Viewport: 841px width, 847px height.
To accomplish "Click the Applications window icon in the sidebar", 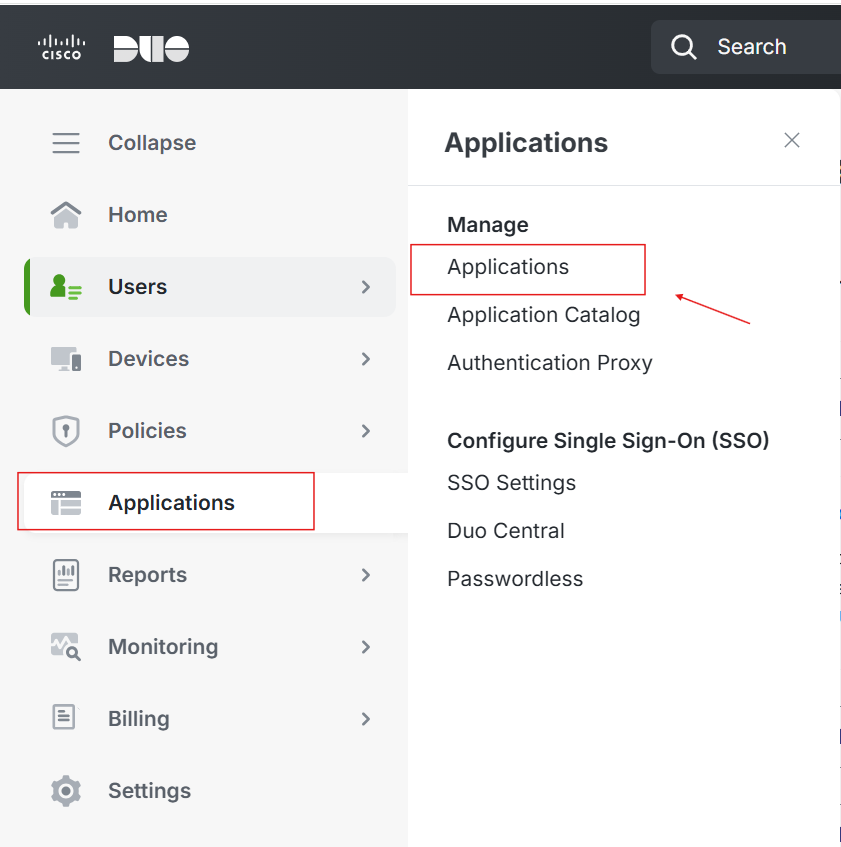I will click(66, 503).
